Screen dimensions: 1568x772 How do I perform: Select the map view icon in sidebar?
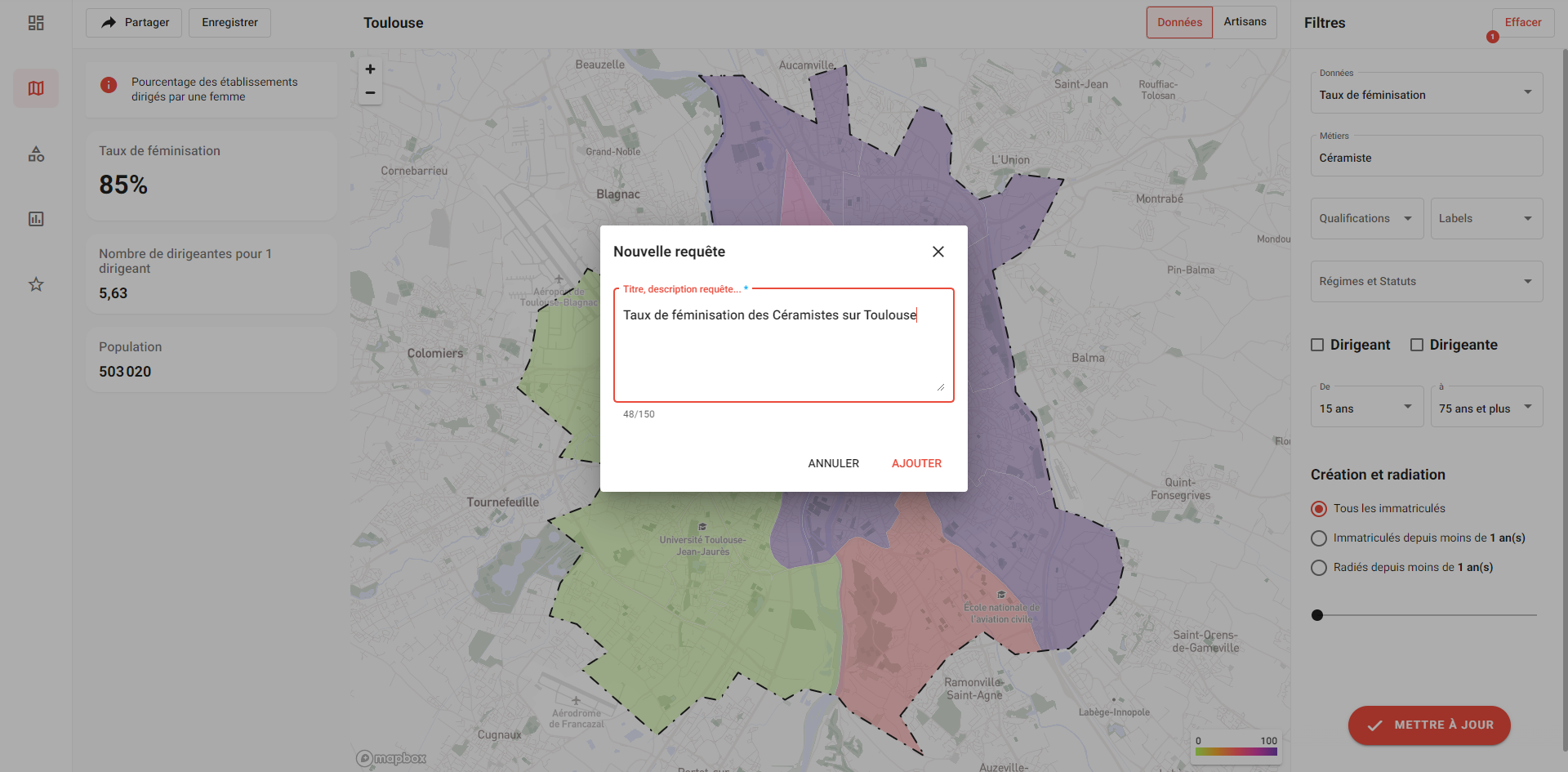36,88
